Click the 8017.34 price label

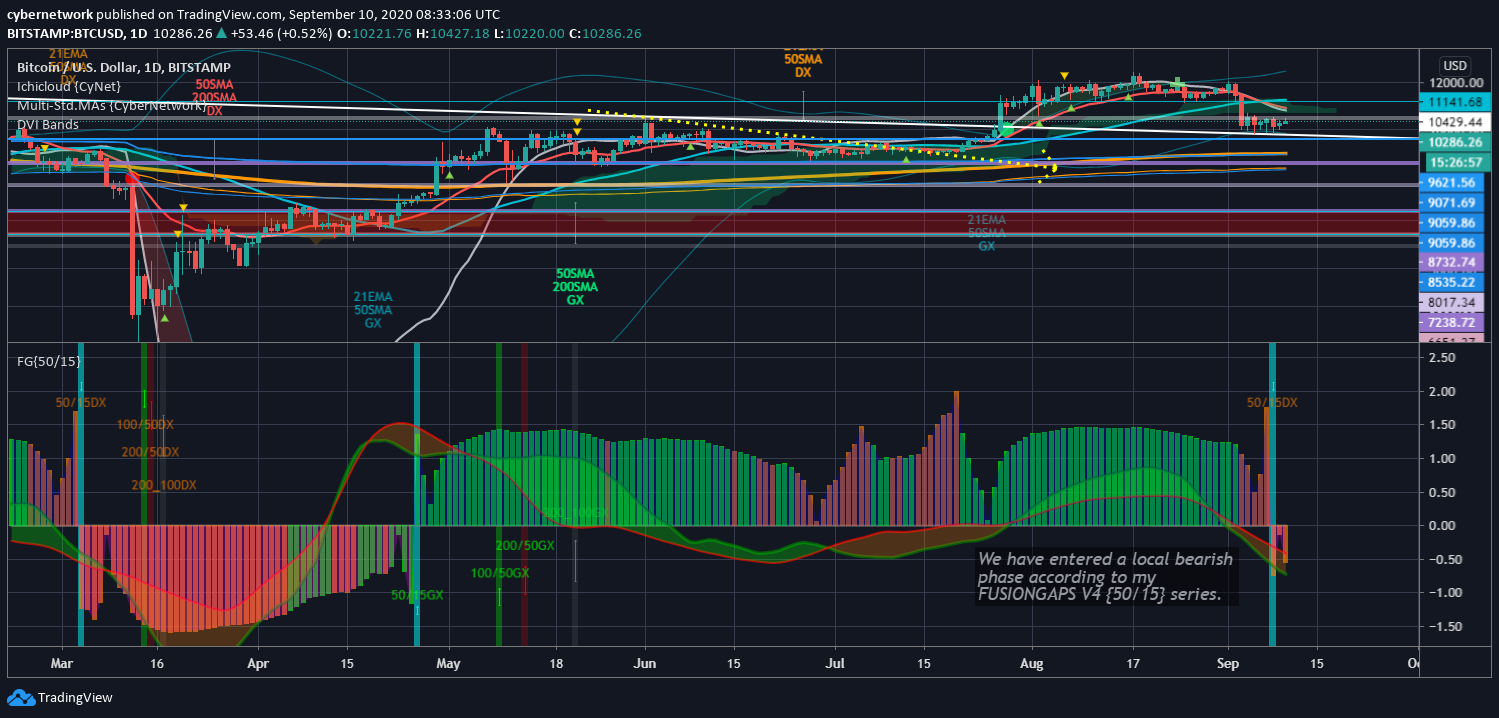point(1454,302)
